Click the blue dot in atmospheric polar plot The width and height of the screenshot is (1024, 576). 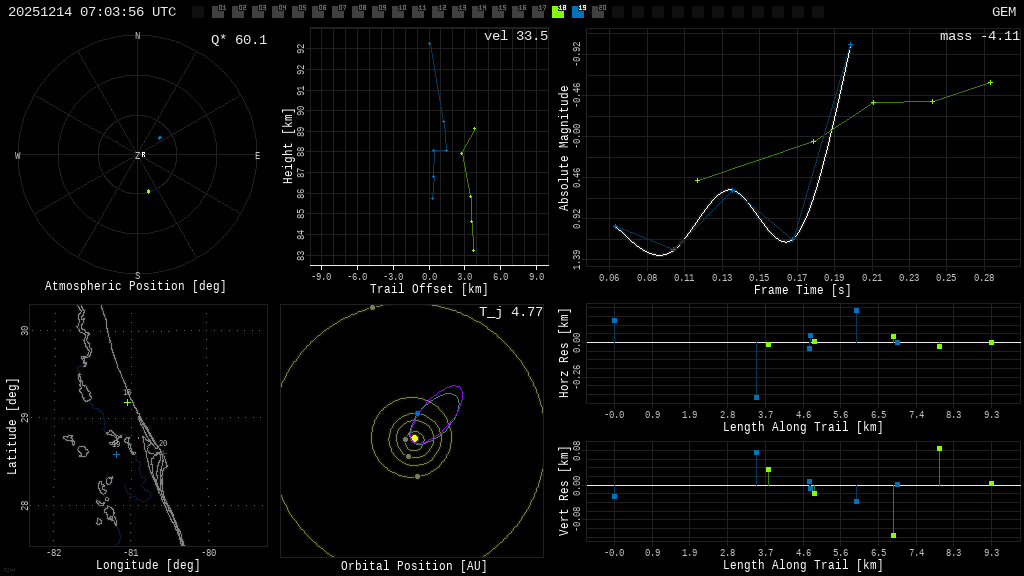160,138
